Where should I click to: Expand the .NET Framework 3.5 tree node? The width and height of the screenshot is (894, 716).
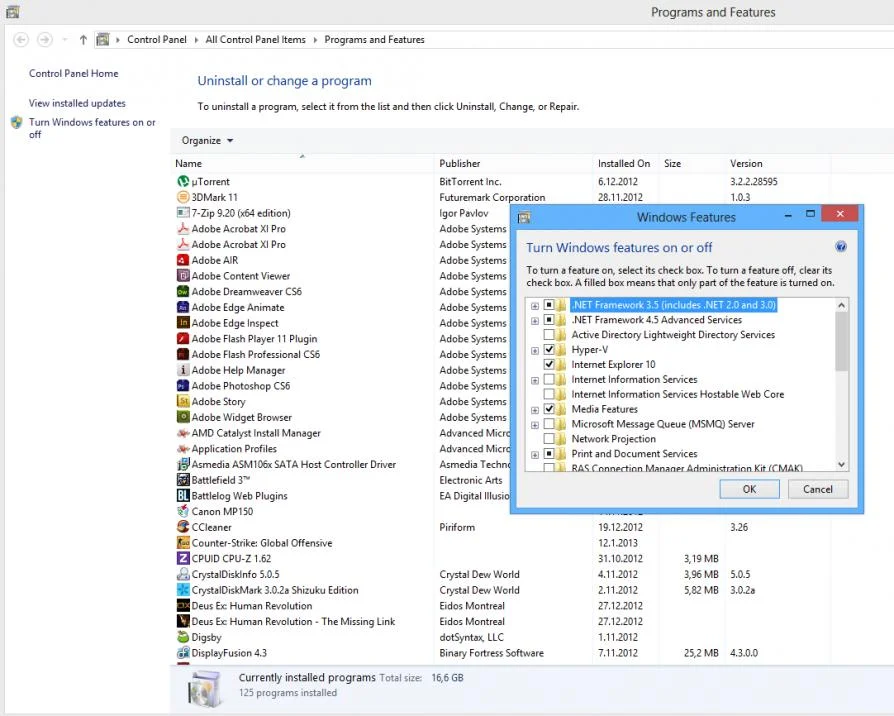[535, 305]
